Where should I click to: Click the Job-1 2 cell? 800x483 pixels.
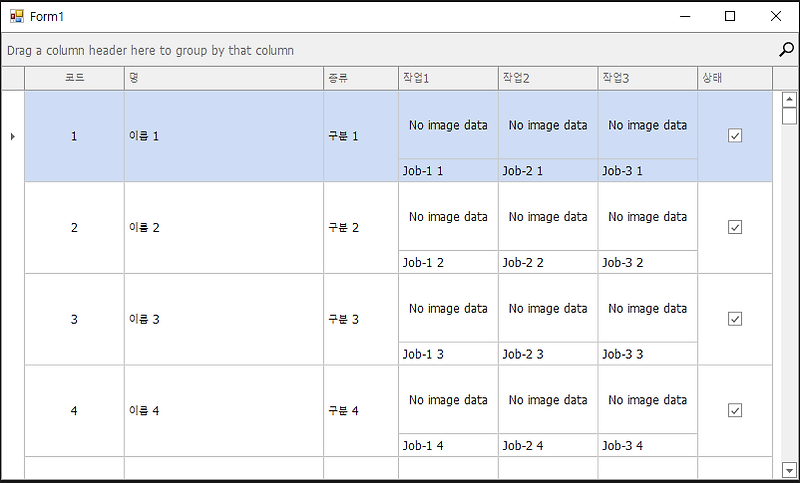click(448, 262)
